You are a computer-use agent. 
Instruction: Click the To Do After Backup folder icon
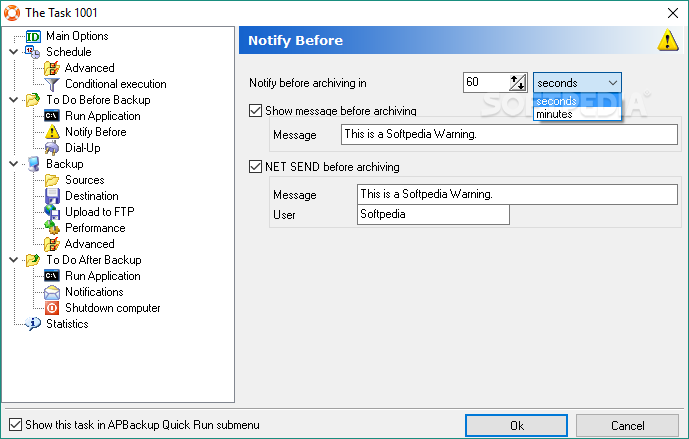(x=33, y=260)
